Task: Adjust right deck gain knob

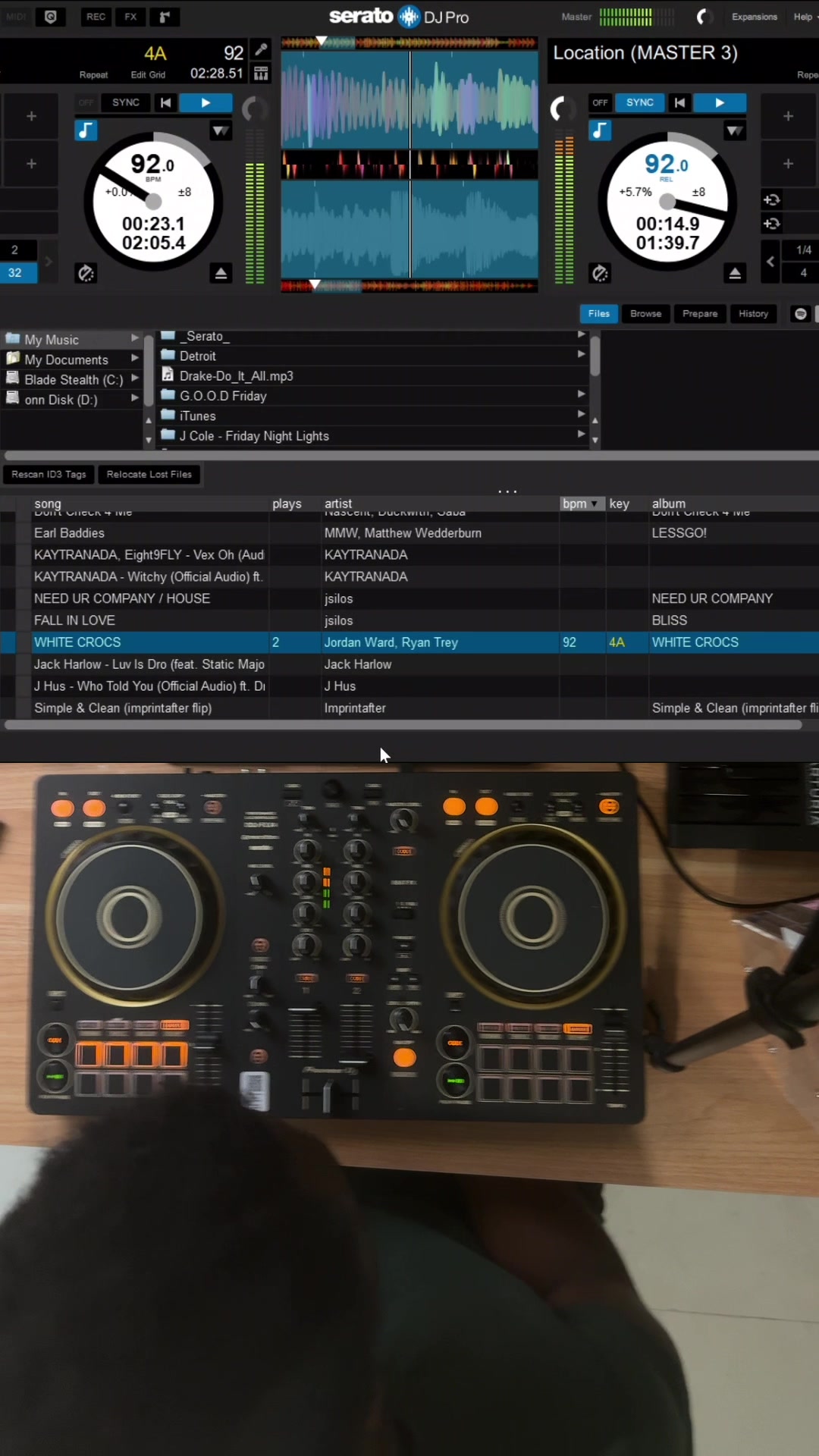Action: (x=563, y=110)
